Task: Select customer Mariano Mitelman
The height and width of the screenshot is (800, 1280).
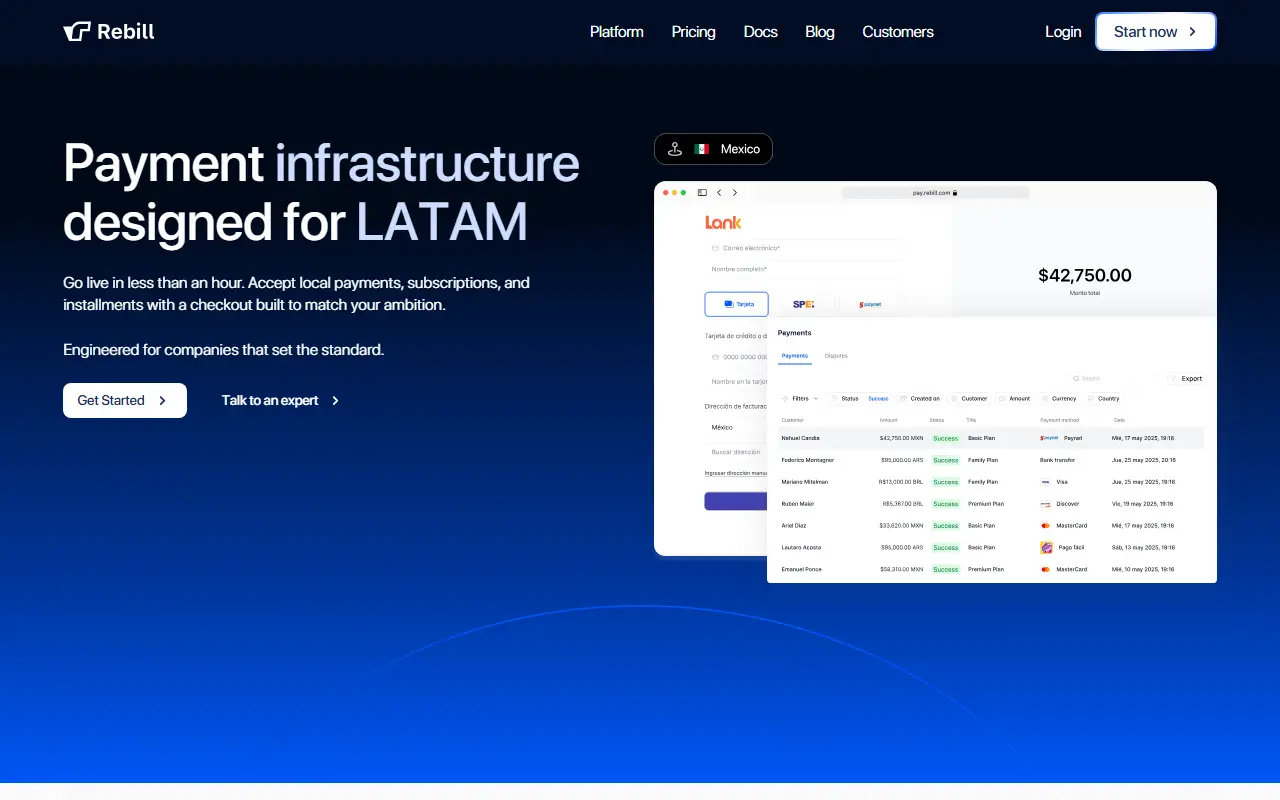Action: [x=805, y=482]
